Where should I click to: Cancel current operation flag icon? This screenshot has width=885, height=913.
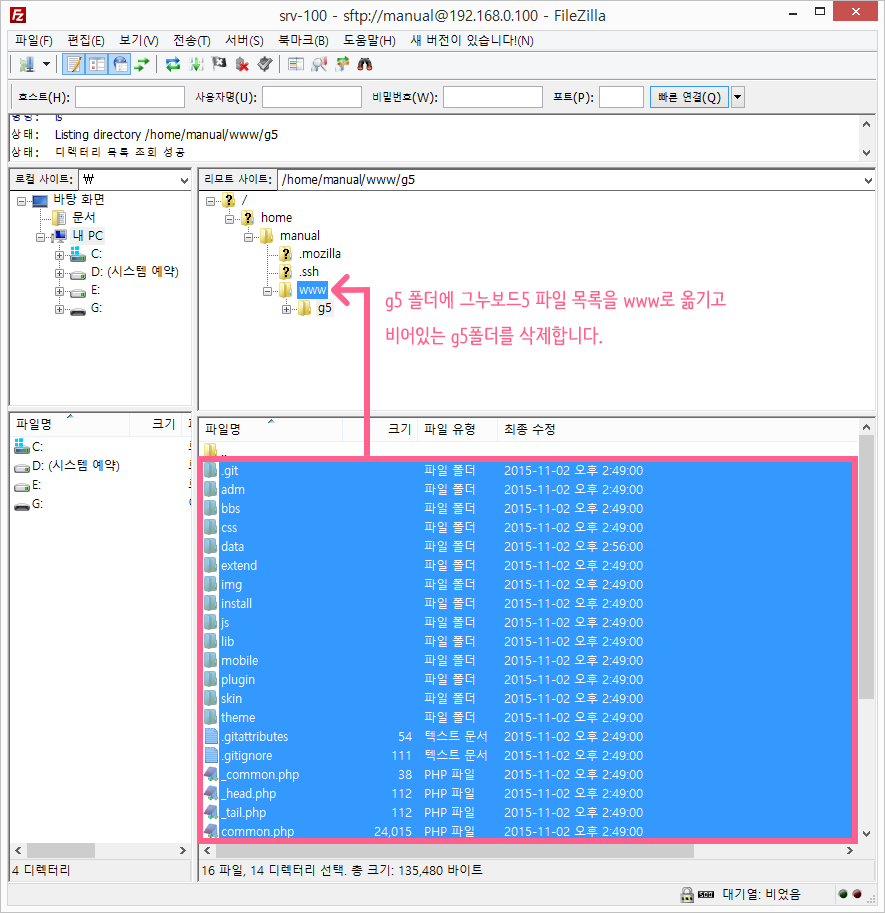[219, 64]
